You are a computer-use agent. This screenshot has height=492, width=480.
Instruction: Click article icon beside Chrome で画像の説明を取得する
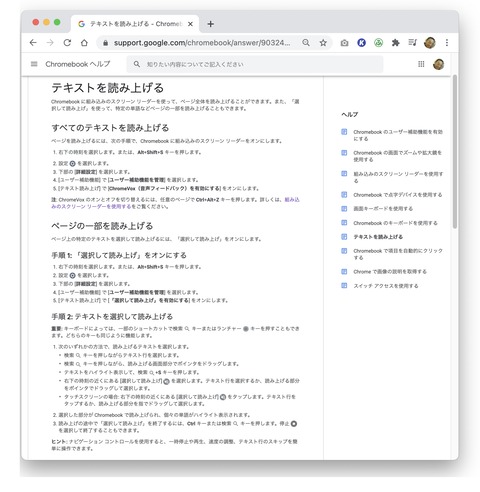344,272
